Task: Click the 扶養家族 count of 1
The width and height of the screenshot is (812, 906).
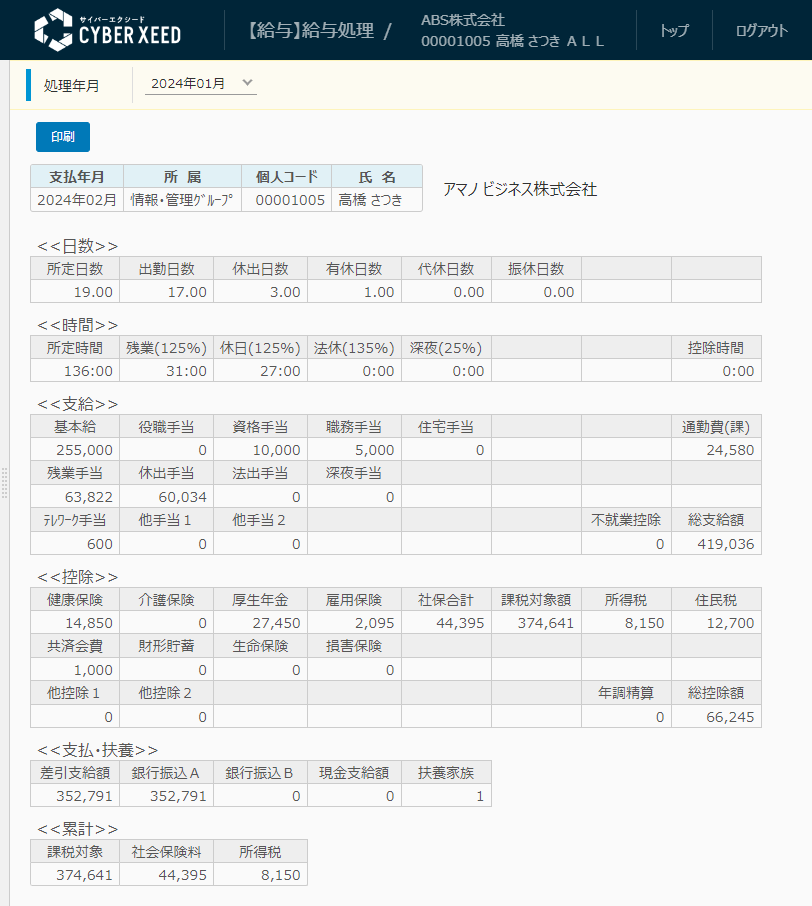Action: (445, 796)
